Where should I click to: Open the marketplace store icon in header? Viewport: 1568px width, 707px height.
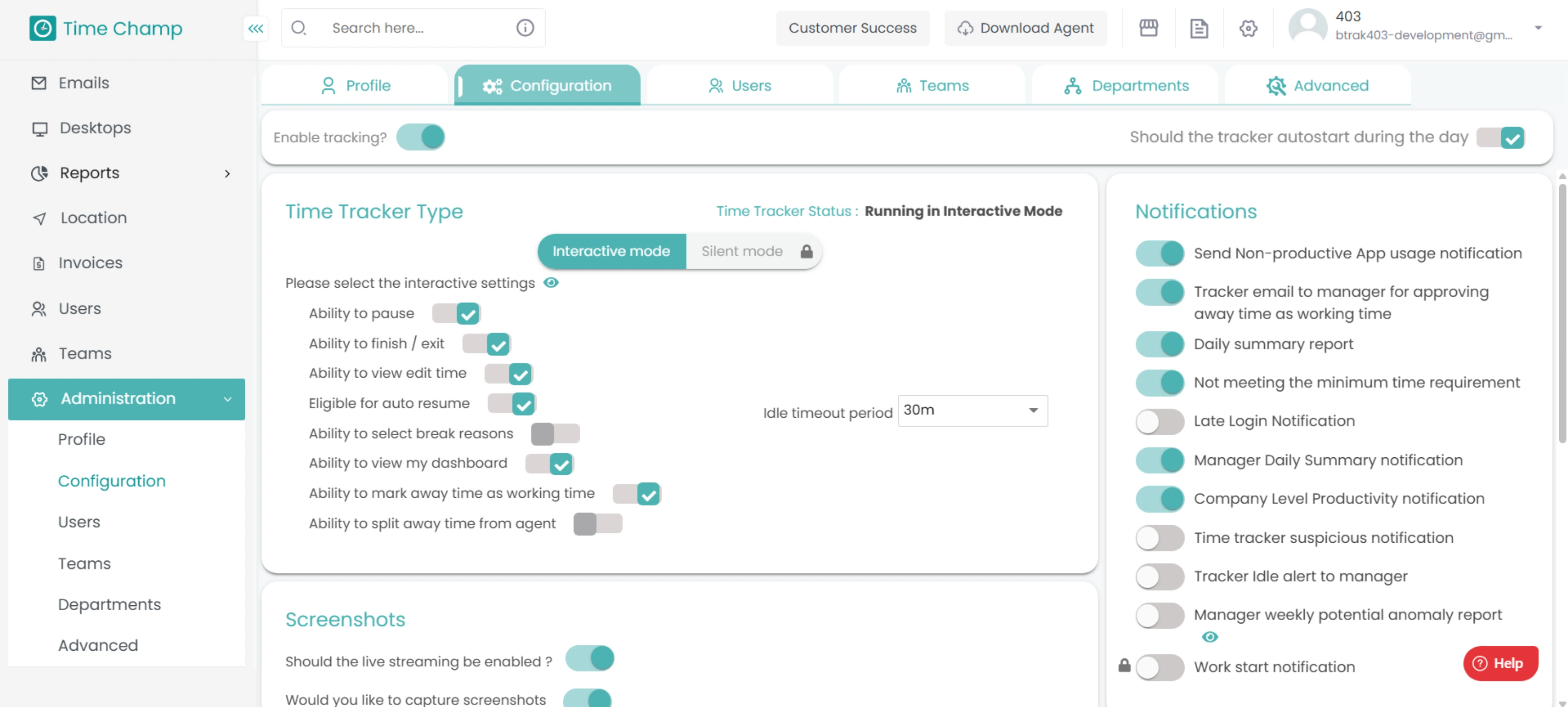1149,28
